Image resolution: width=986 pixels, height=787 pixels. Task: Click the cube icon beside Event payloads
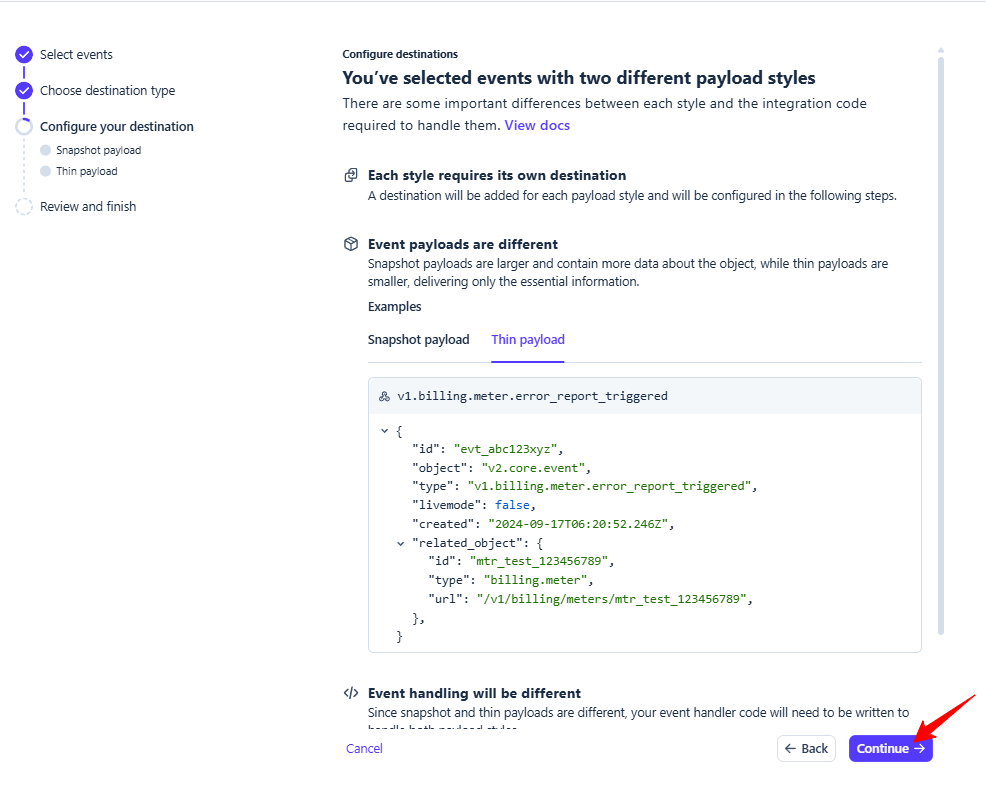point(351,244)
